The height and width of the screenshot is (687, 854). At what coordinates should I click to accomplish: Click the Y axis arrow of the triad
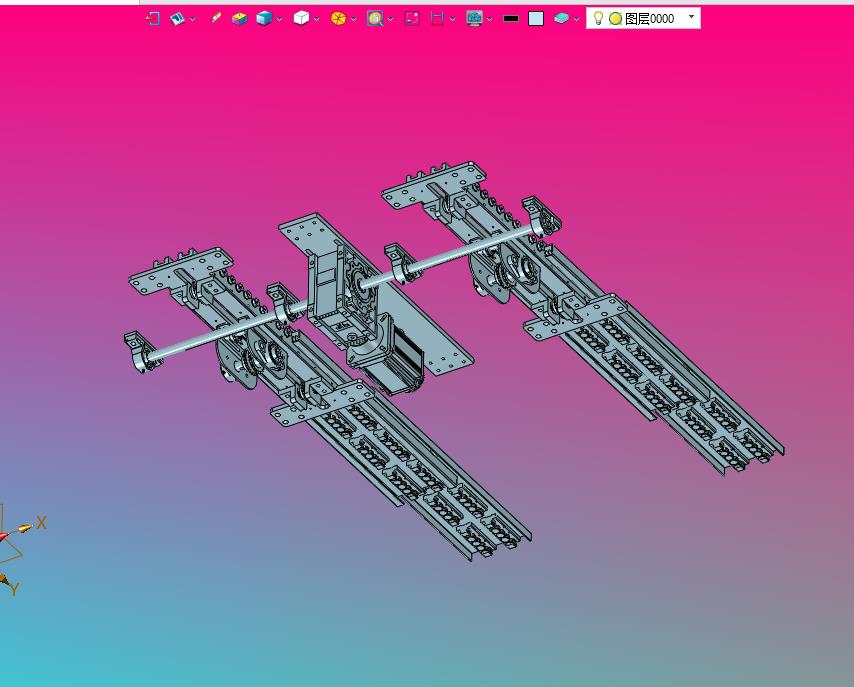click(x=3, y=580)
